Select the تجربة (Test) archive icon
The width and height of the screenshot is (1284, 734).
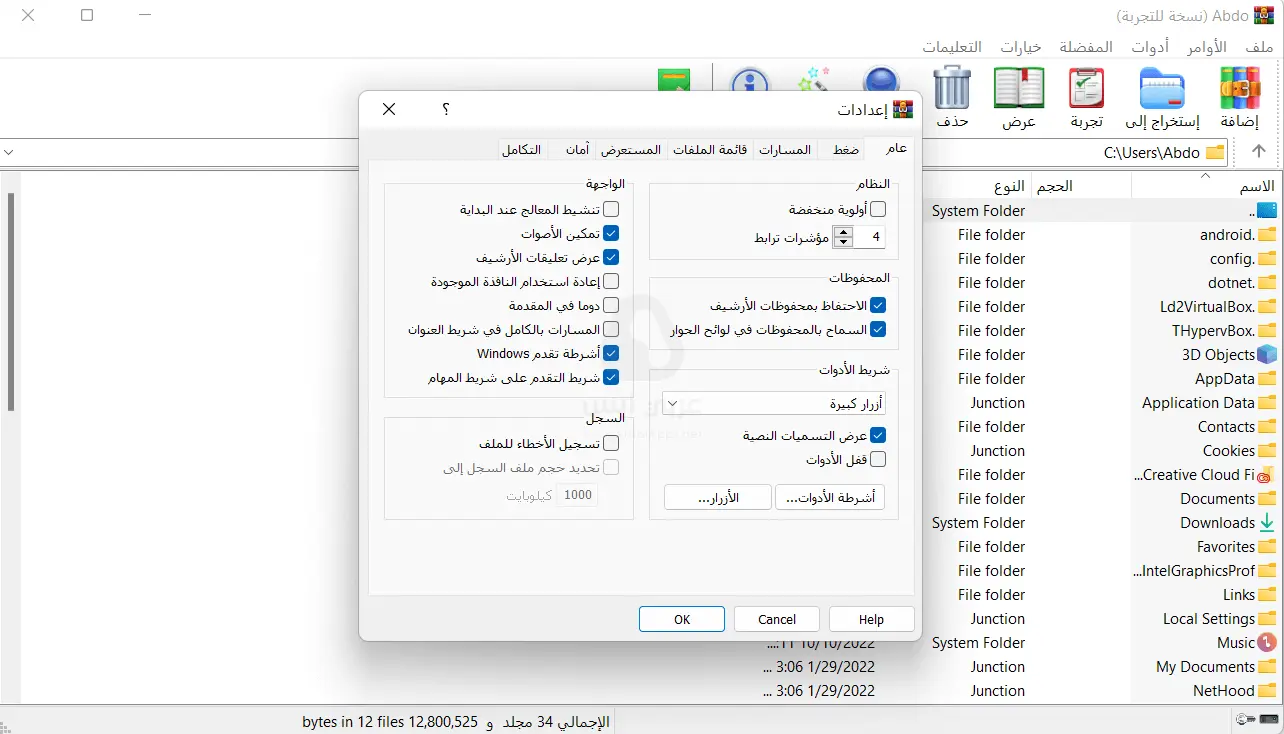coord(1086,88)
